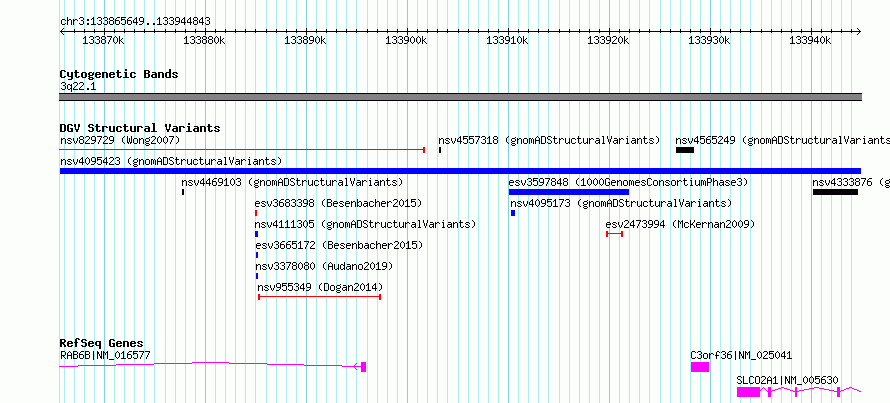890x403 pixels.
Task: Open the SLCO2A1|NM_005630 gene label
Action: click(x=788, y=380)
